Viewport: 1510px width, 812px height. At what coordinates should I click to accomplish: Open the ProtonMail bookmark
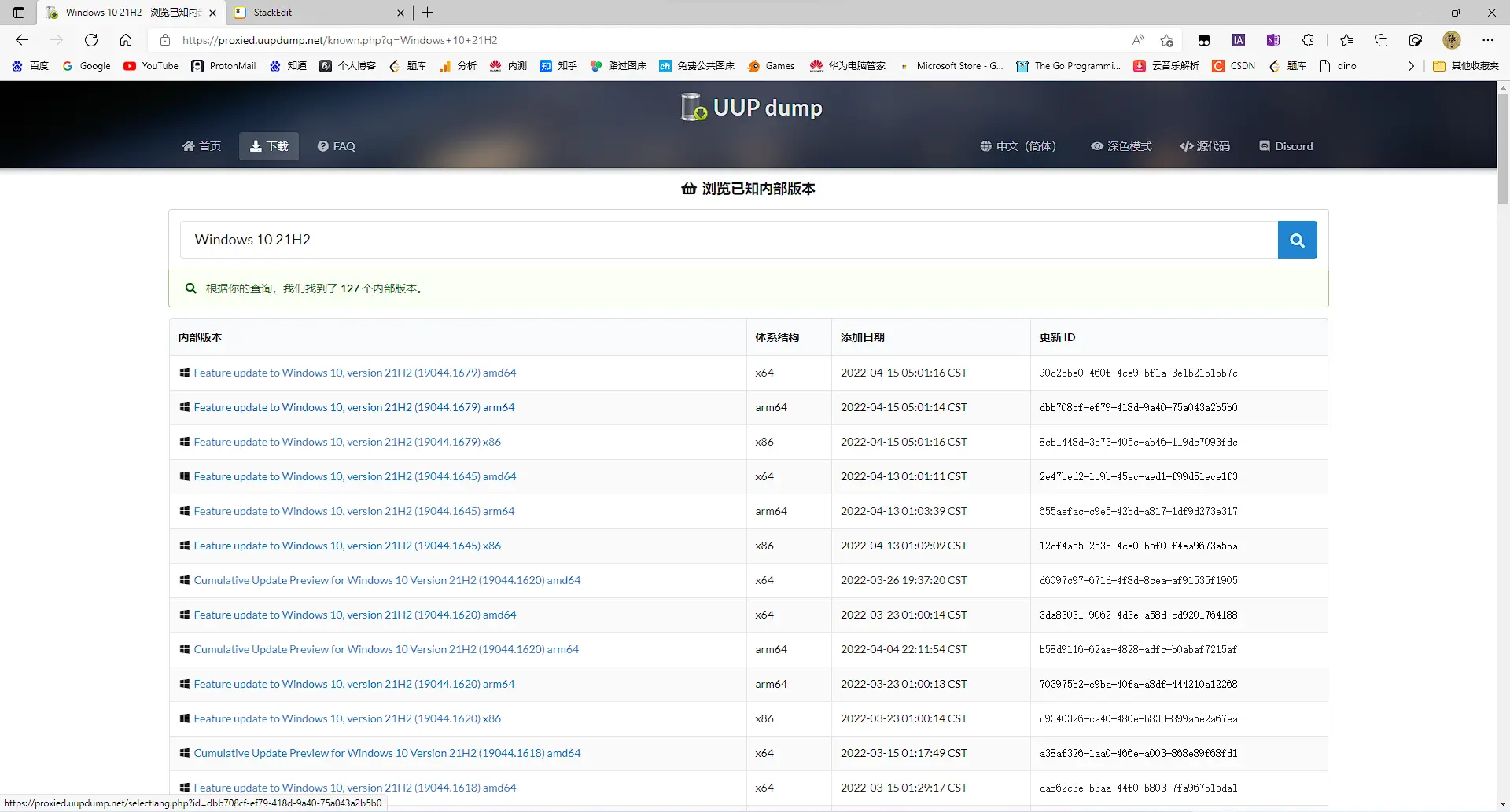(224, 66)
